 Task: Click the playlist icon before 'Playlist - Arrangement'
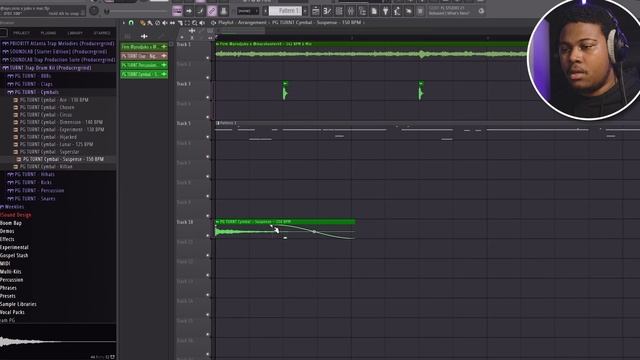point(213,23)
